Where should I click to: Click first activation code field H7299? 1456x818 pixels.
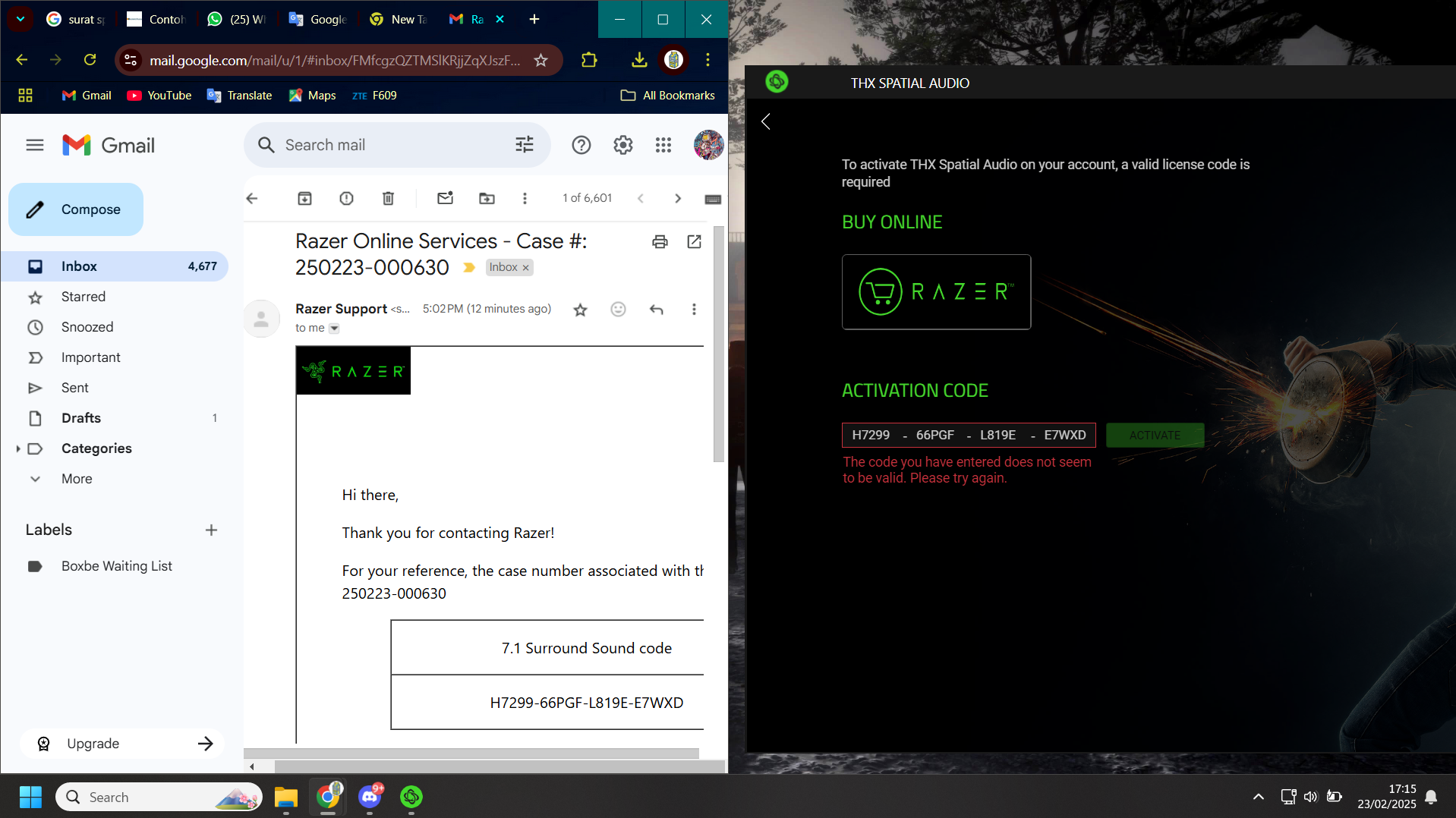pos(871,436)
